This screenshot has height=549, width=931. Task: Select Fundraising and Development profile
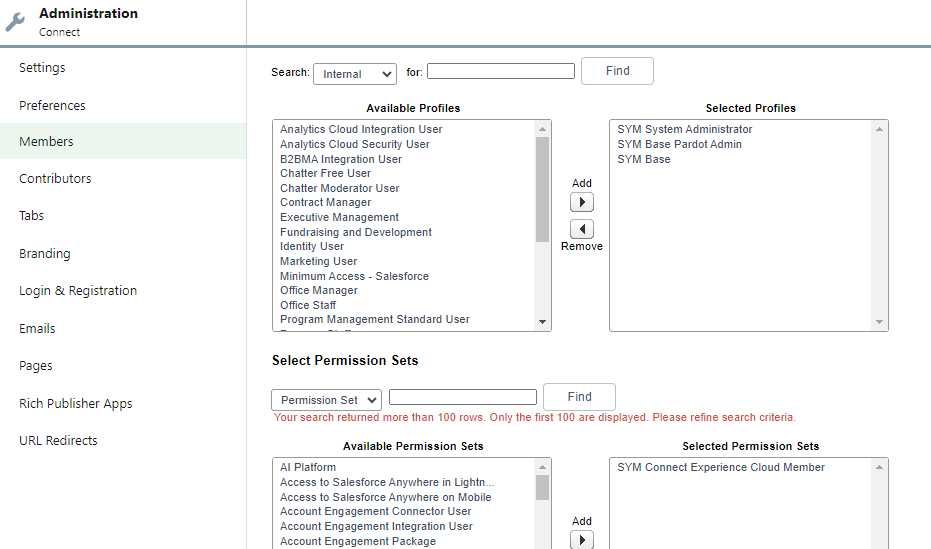(356, 232)
